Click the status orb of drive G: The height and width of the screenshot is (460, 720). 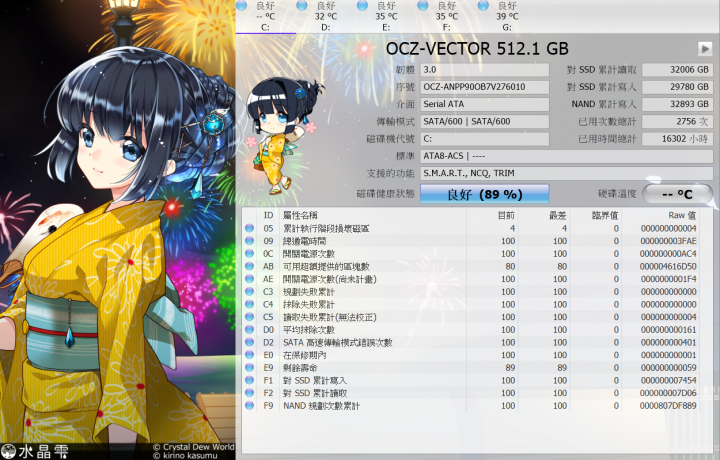click(x=483, y=6)
